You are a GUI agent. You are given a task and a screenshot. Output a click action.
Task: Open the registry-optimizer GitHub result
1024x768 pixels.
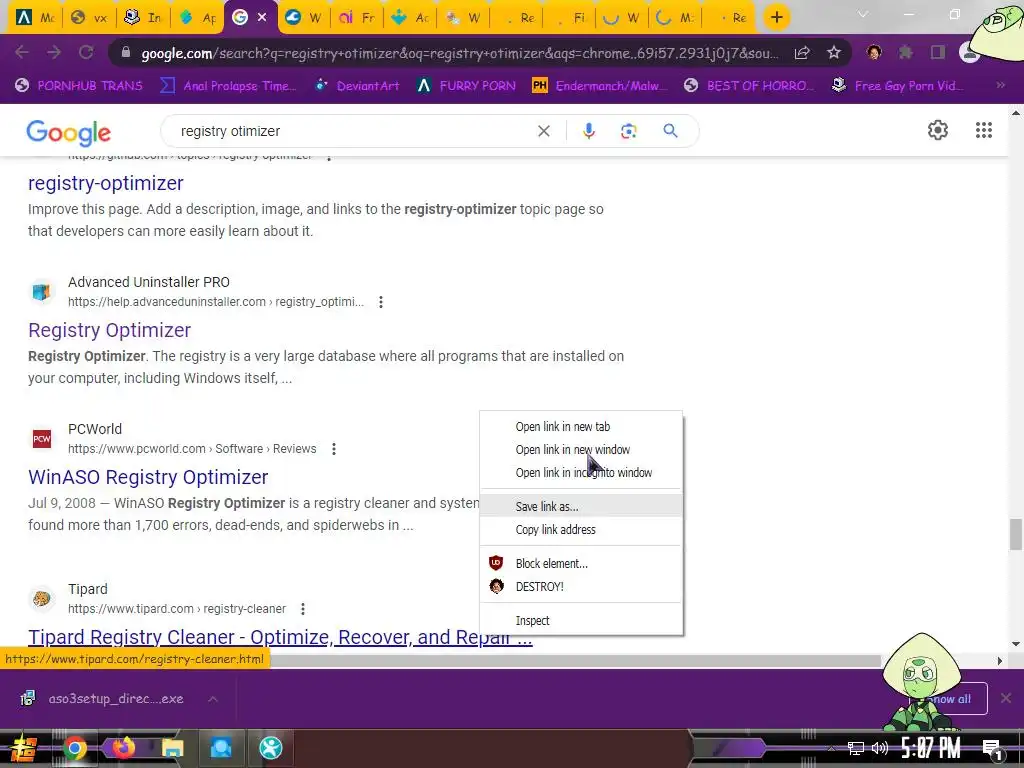106,184
